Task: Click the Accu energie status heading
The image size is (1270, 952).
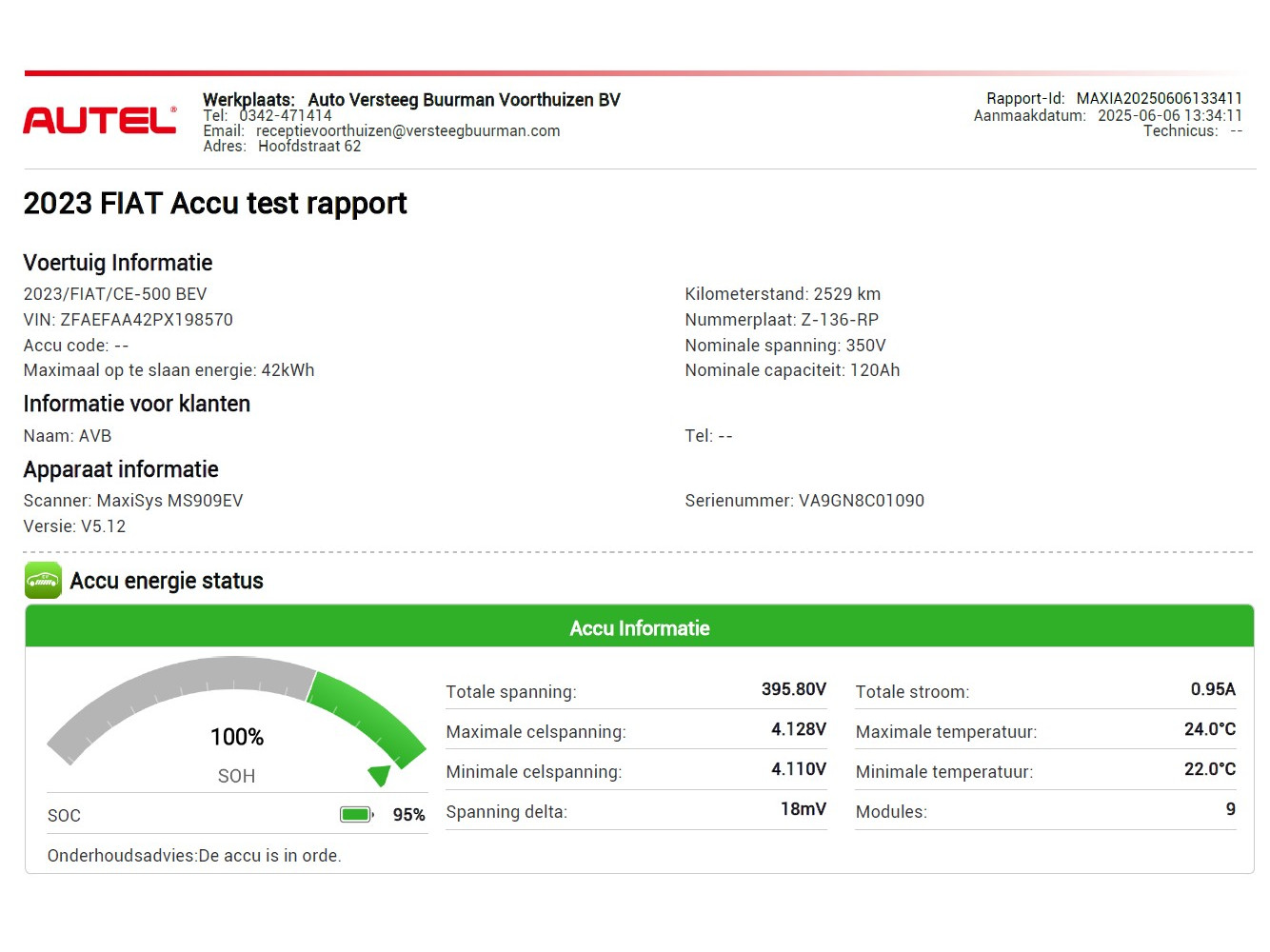Action: point(167,581)
